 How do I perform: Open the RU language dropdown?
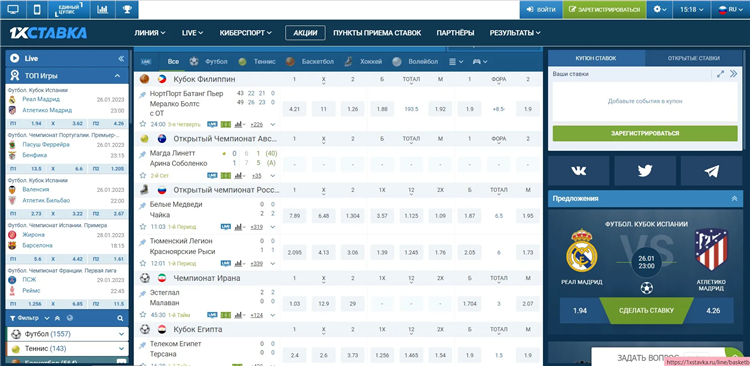click(731, 10)
